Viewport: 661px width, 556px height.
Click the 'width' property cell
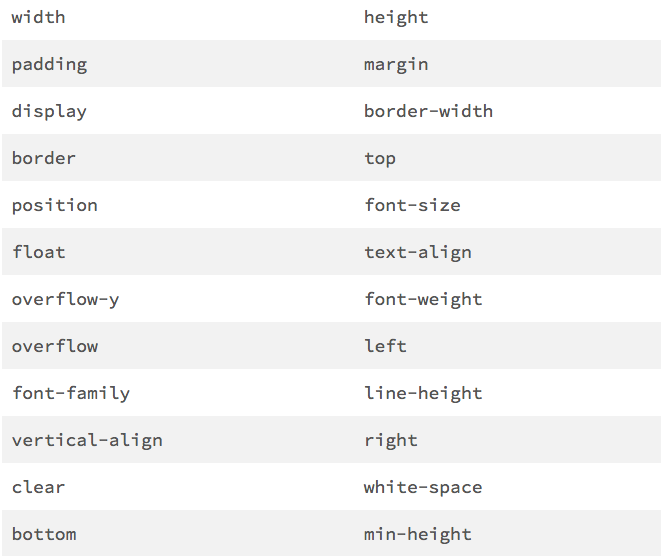[38, 18]
